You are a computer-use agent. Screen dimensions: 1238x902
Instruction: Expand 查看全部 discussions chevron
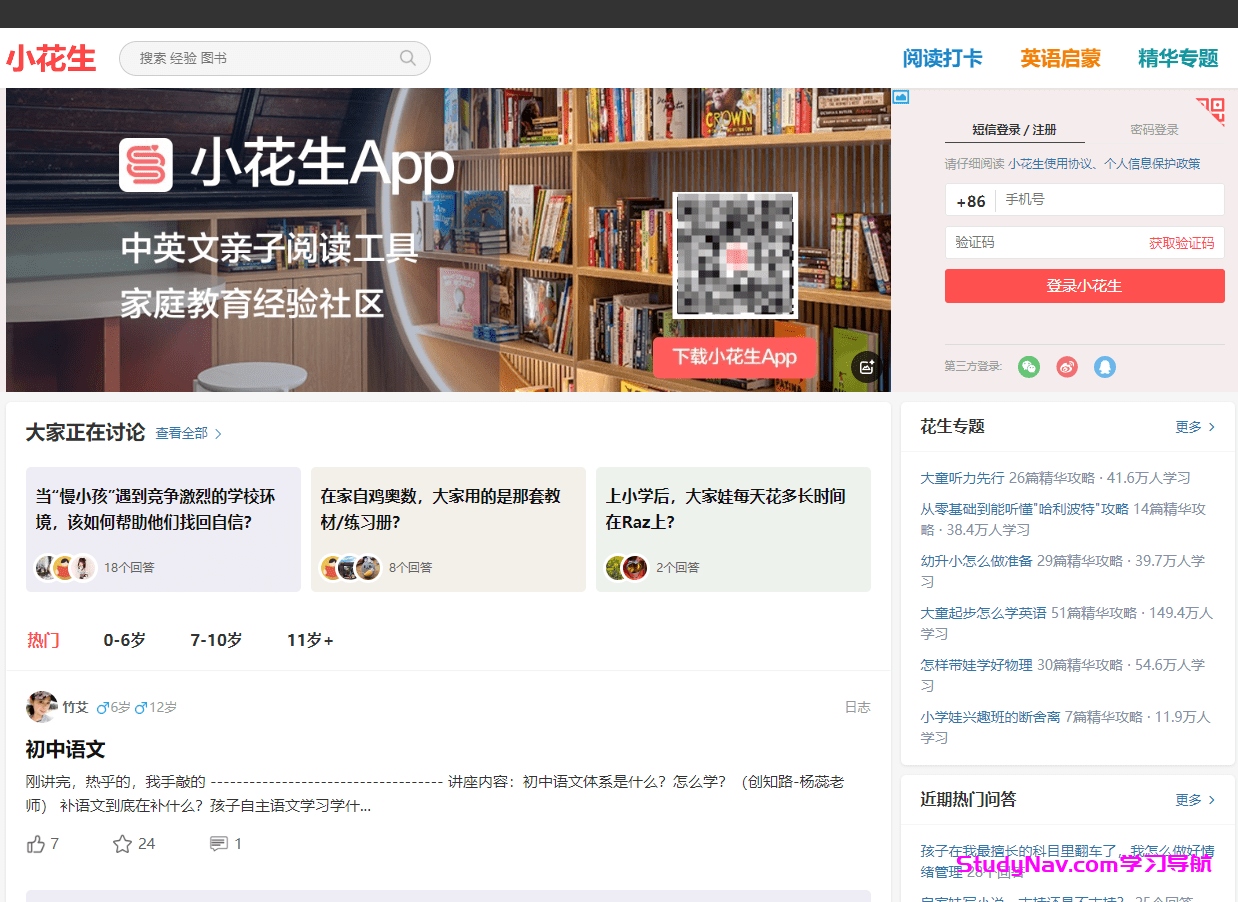pyautogui.click(x=218, y=434)
